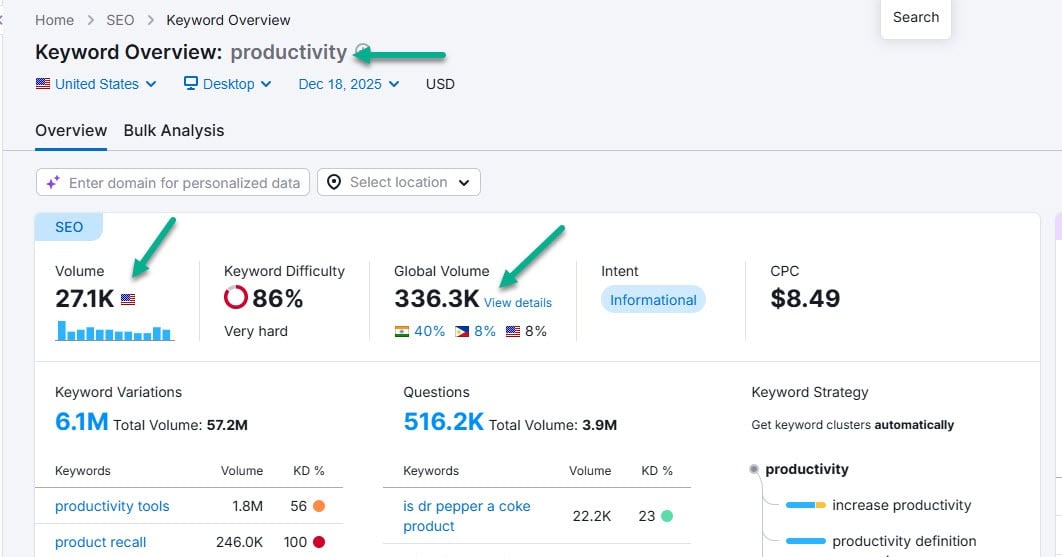Click the US flag icon beside Volume 27.1K

click(x=128, y=299)
